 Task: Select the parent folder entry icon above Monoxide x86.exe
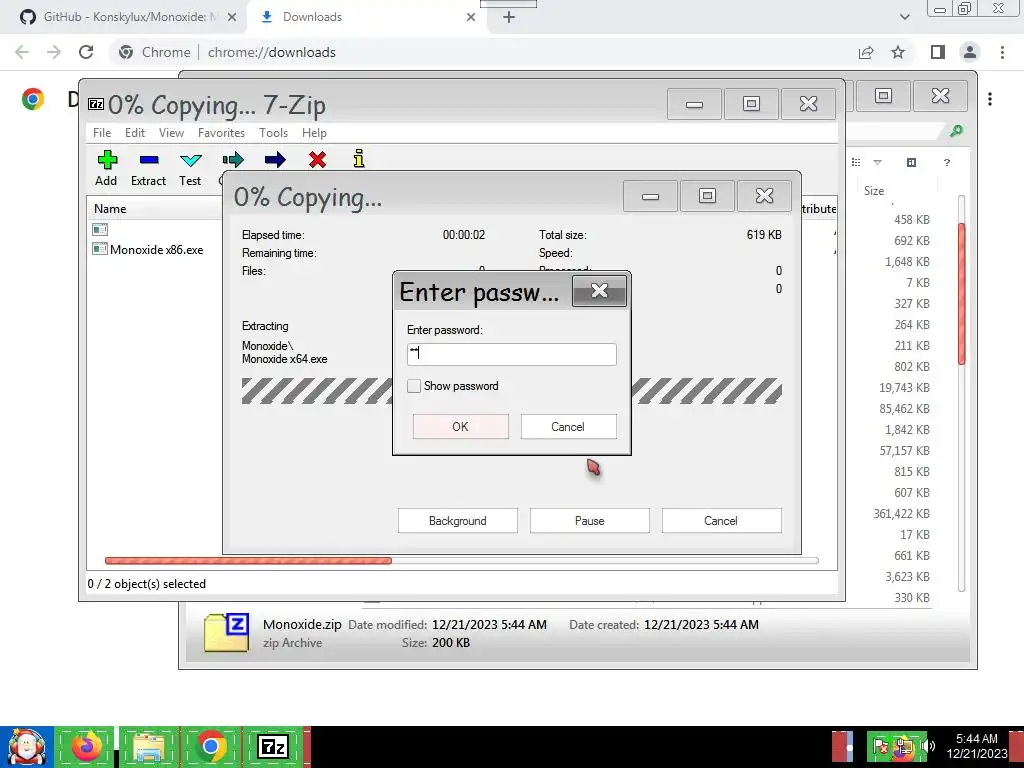(x=100, y=229)
